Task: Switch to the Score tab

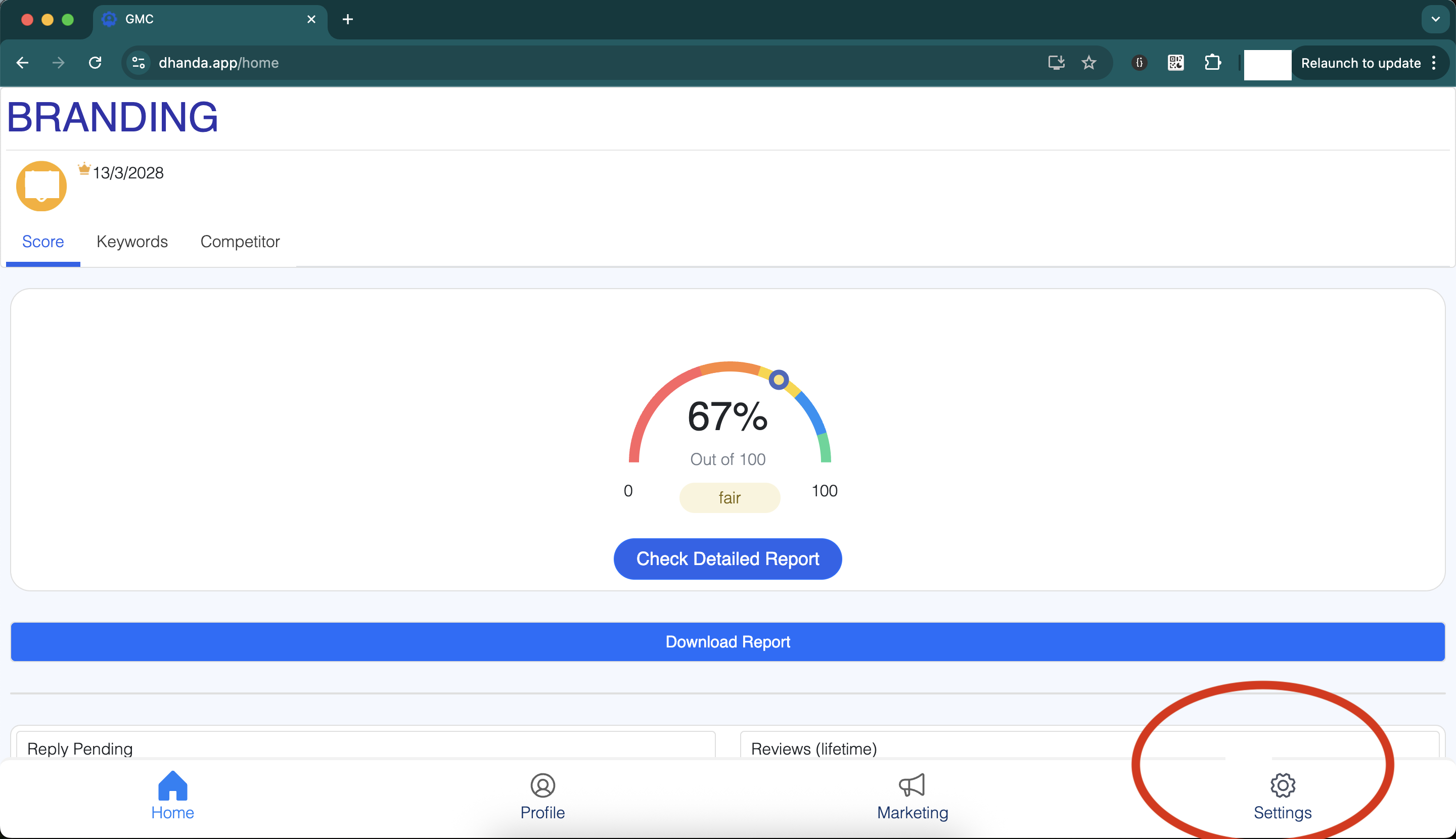Action: (x=42, y=242)
